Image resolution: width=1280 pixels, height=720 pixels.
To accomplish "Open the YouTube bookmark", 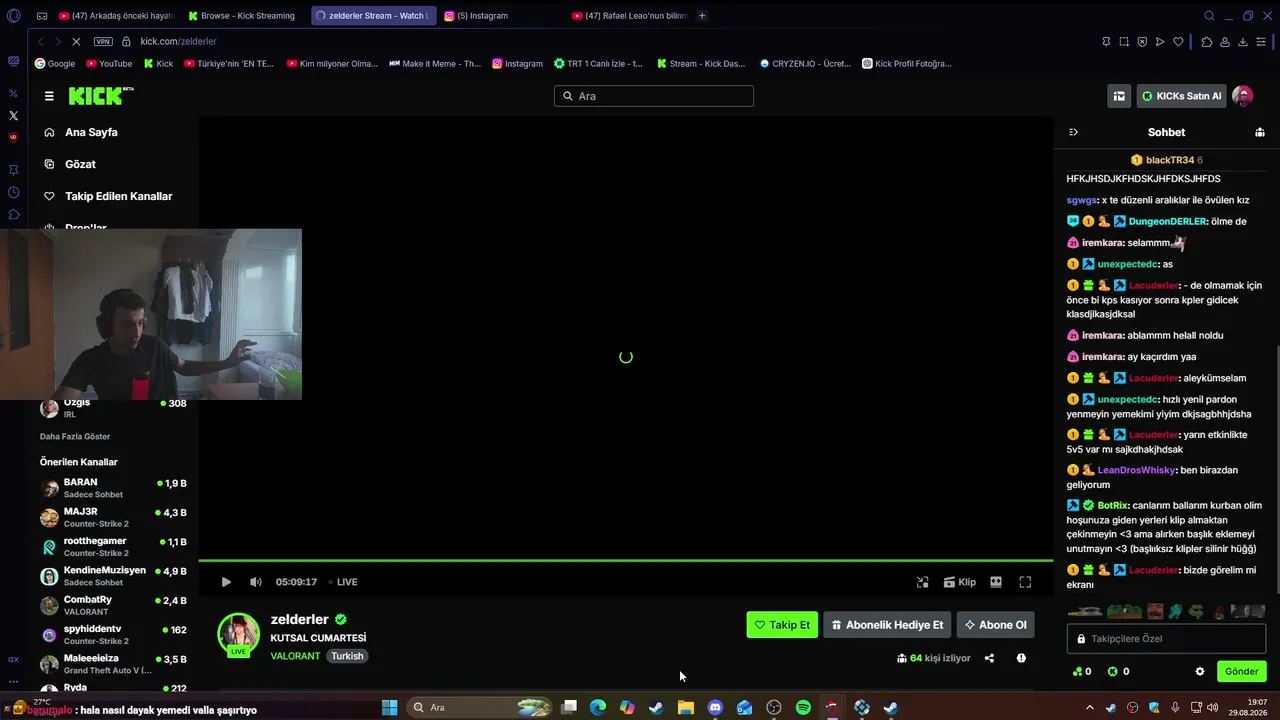I will [x=109, y=63].
